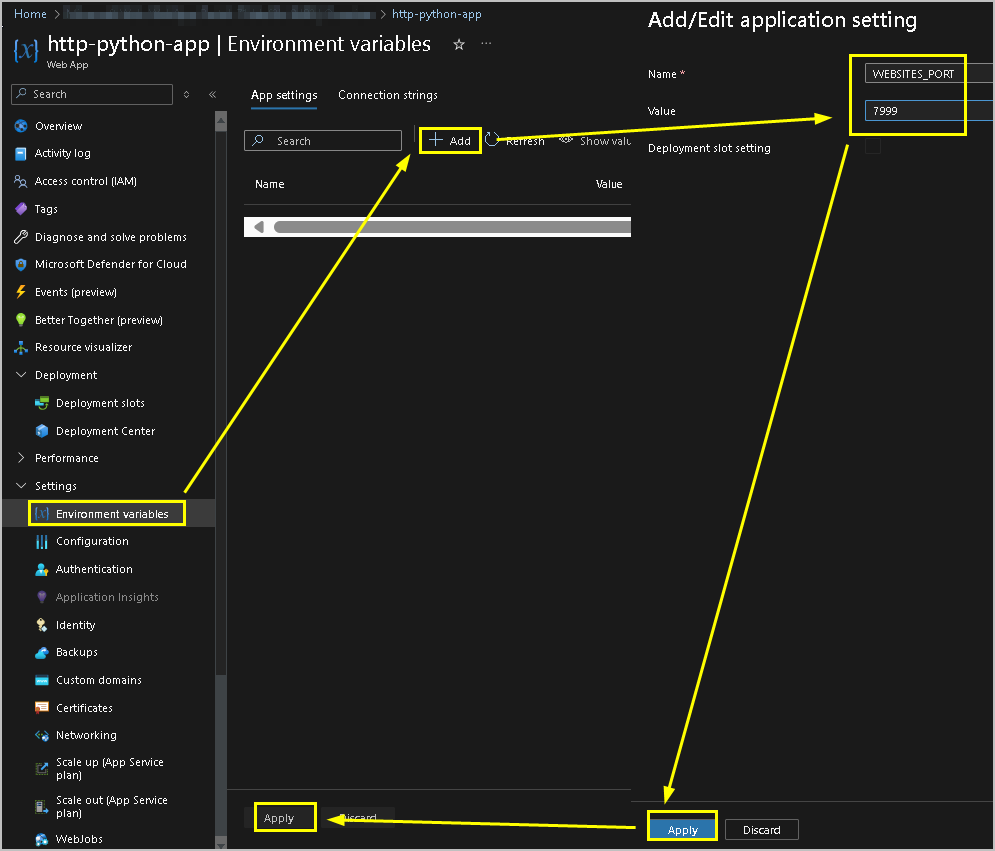Sort by the Name column header
The image size is (995, 851).
point(270,184)
